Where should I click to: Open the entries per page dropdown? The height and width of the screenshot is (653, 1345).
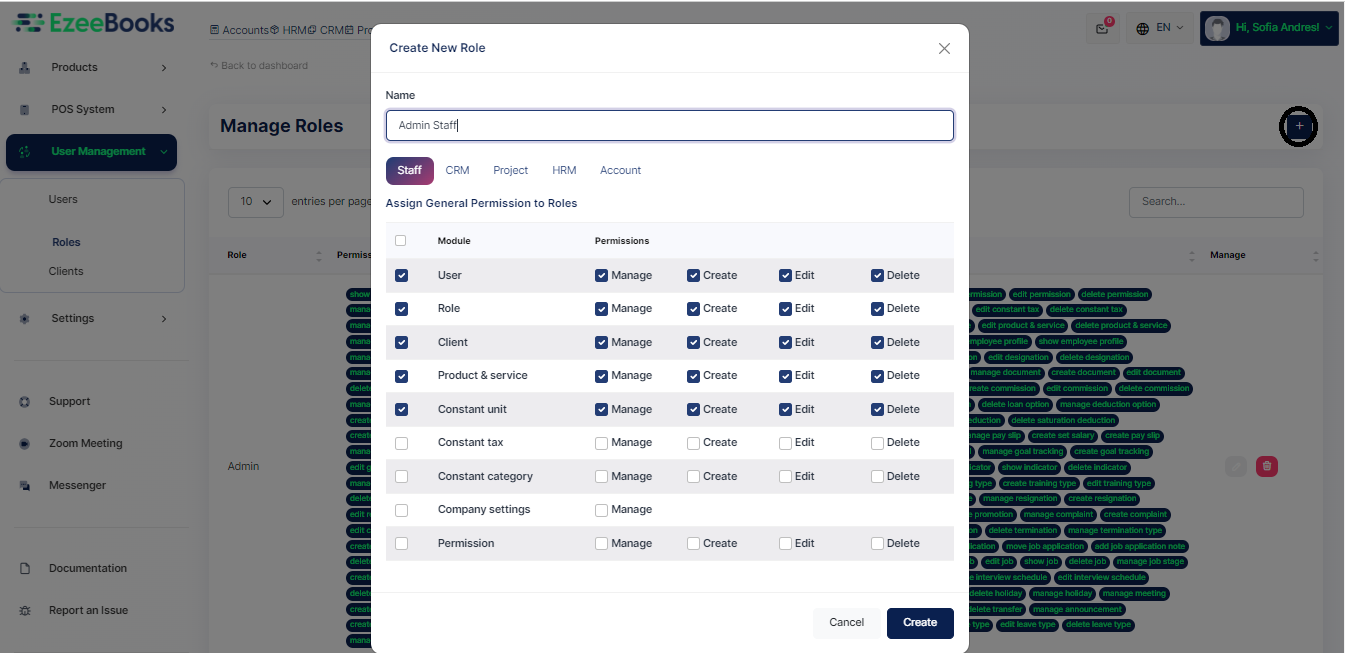coord(255,202)
